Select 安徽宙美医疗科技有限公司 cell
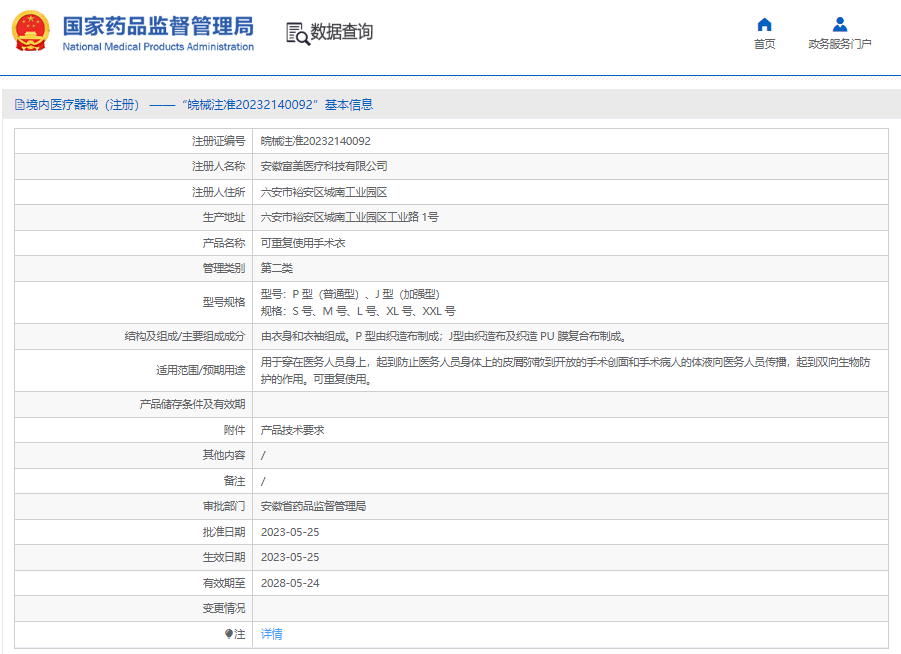 pyautogui.click(x=324, y=167)
